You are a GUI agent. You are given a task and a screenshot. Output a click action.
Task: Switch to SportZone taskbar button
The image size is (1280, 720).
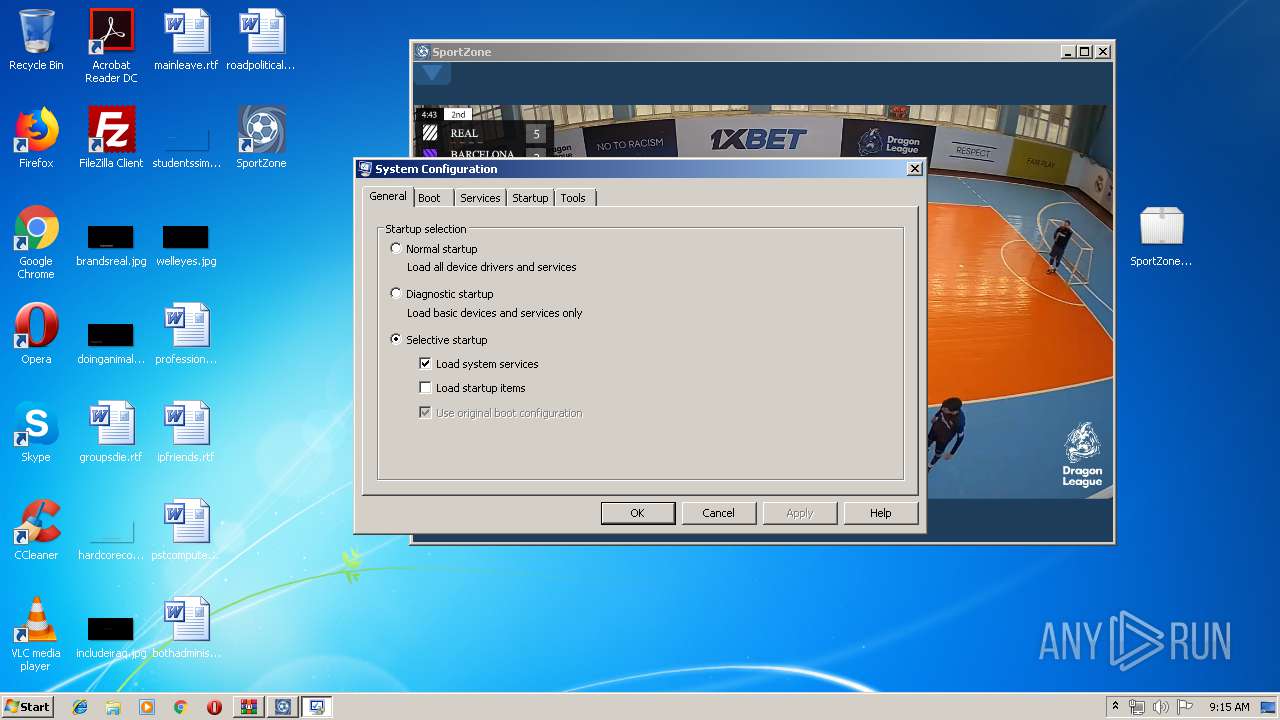point(283,707)
